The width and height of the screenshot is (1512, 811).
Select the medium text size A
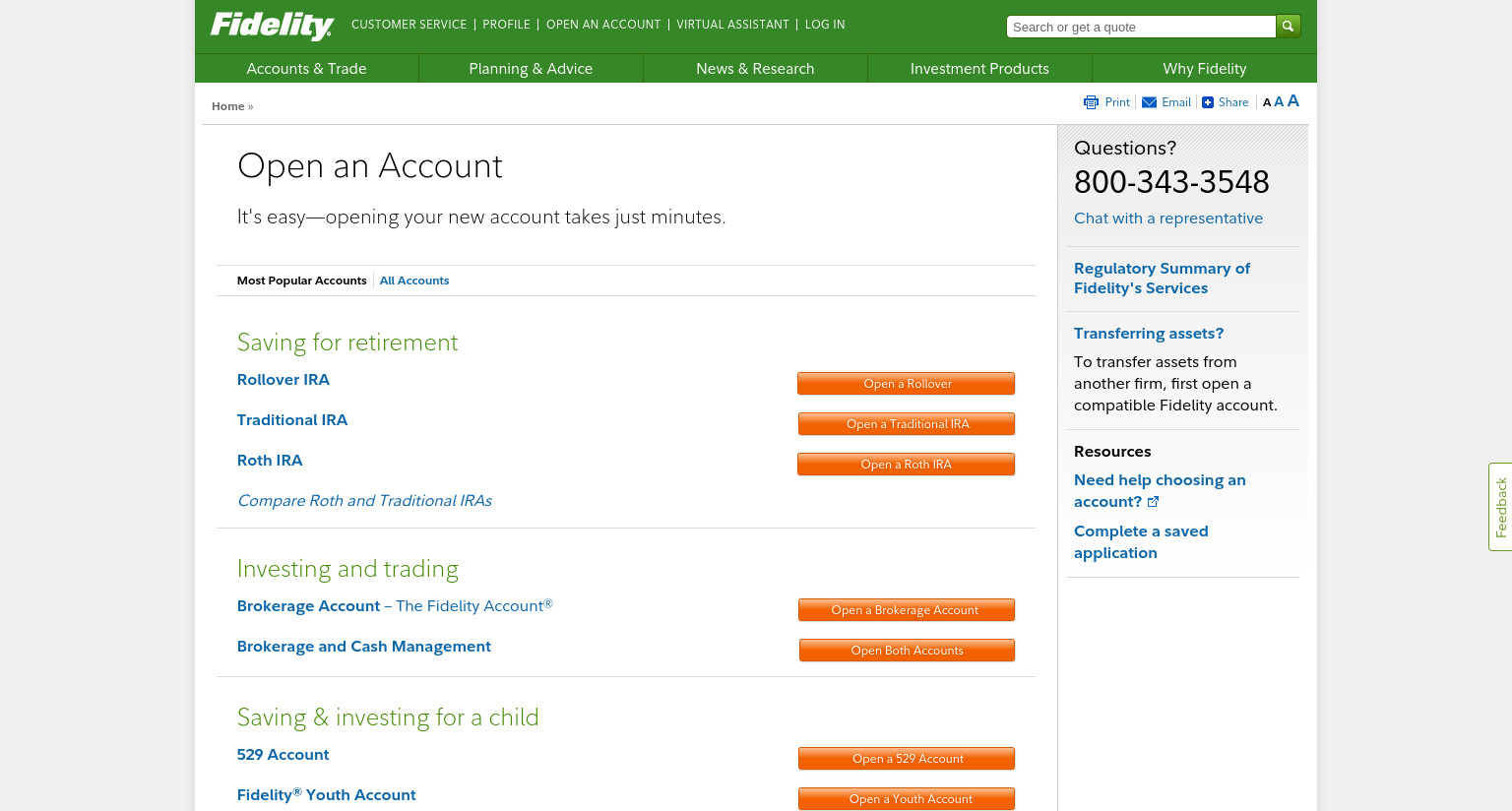(x=1279, y=101)
